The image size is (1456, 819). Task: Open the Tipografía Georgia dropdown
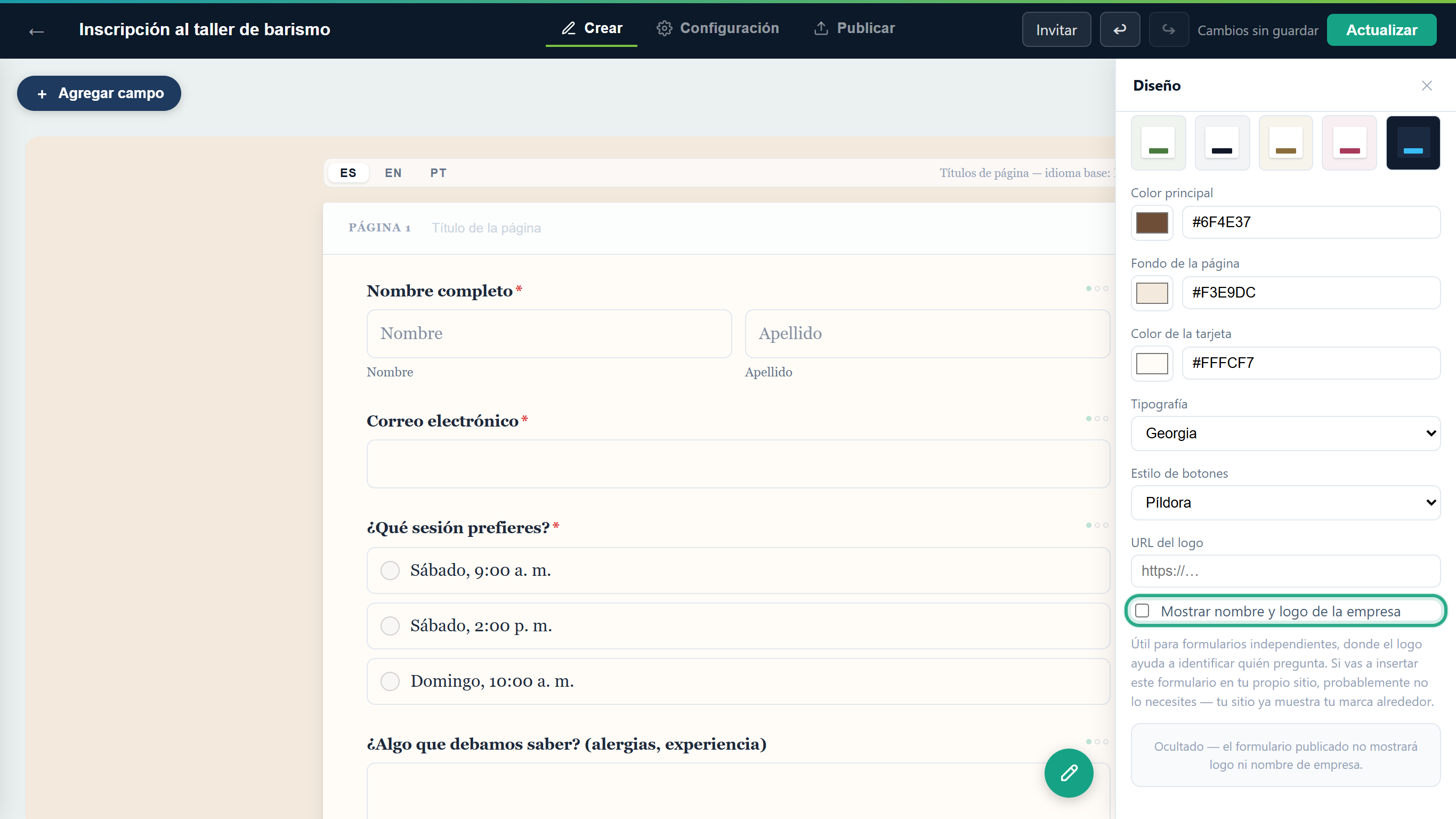(x=1285, y=433)
